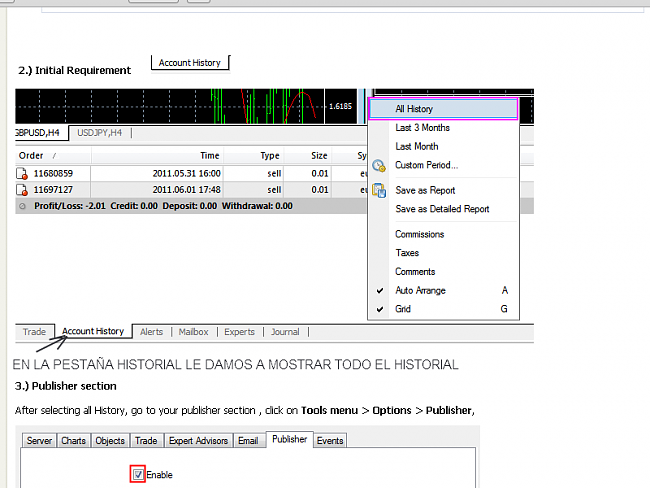
Task: Click the Account History label at top
Action: 190,63
